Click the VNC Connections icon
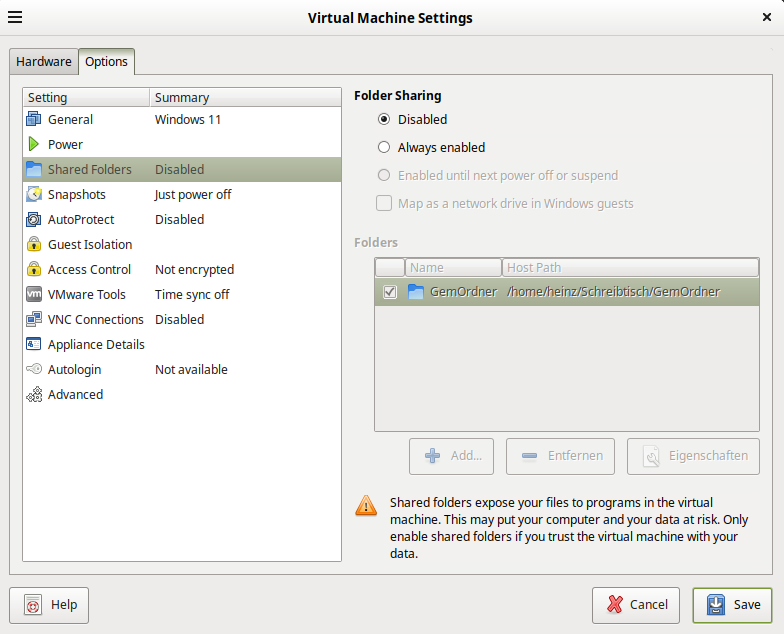 pos(34,319)
